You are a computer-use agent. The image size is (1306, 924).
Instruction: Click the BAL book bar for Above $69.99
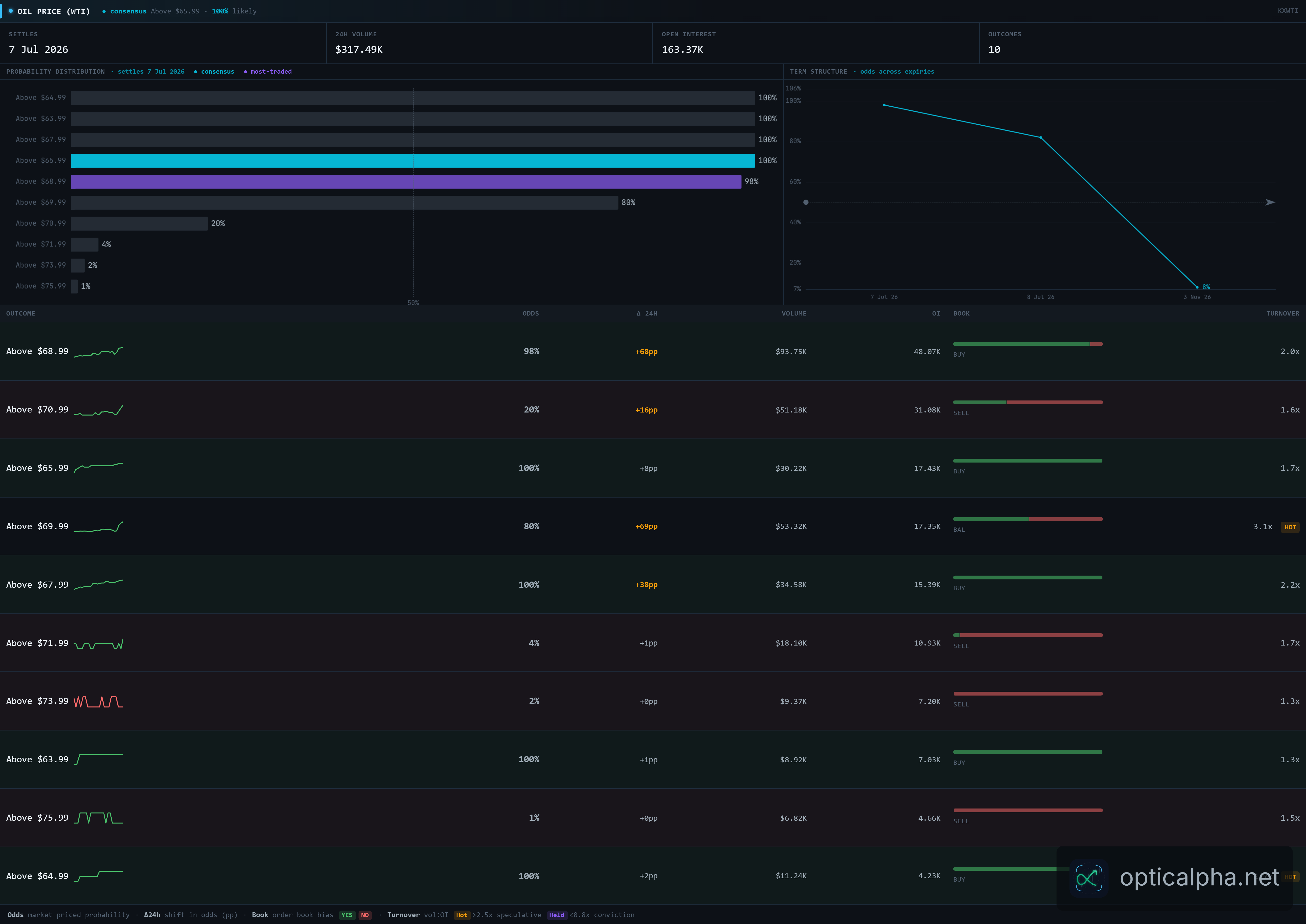(1028, 519)
